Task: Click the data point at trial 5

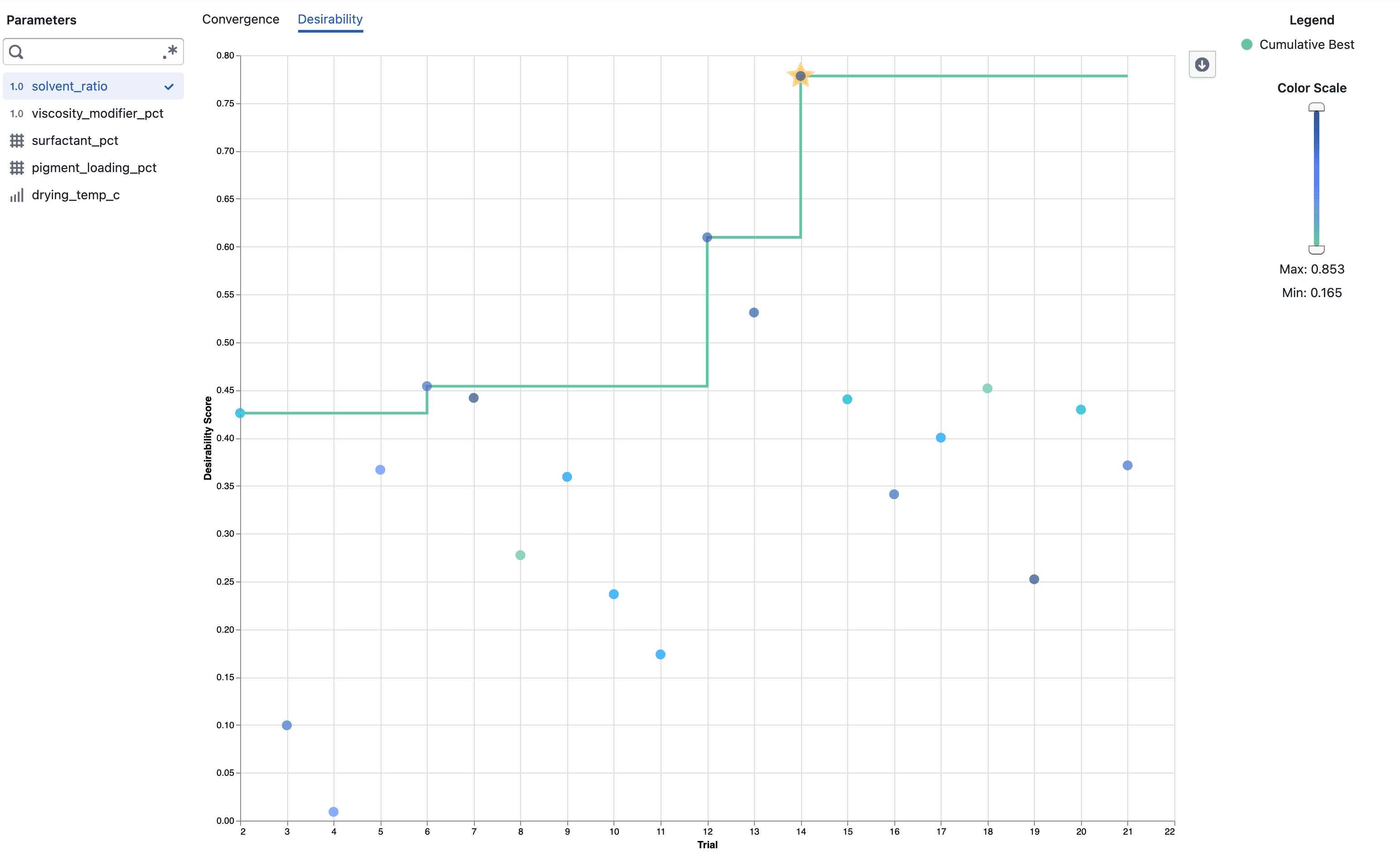Action: click(x=380, y=470)
